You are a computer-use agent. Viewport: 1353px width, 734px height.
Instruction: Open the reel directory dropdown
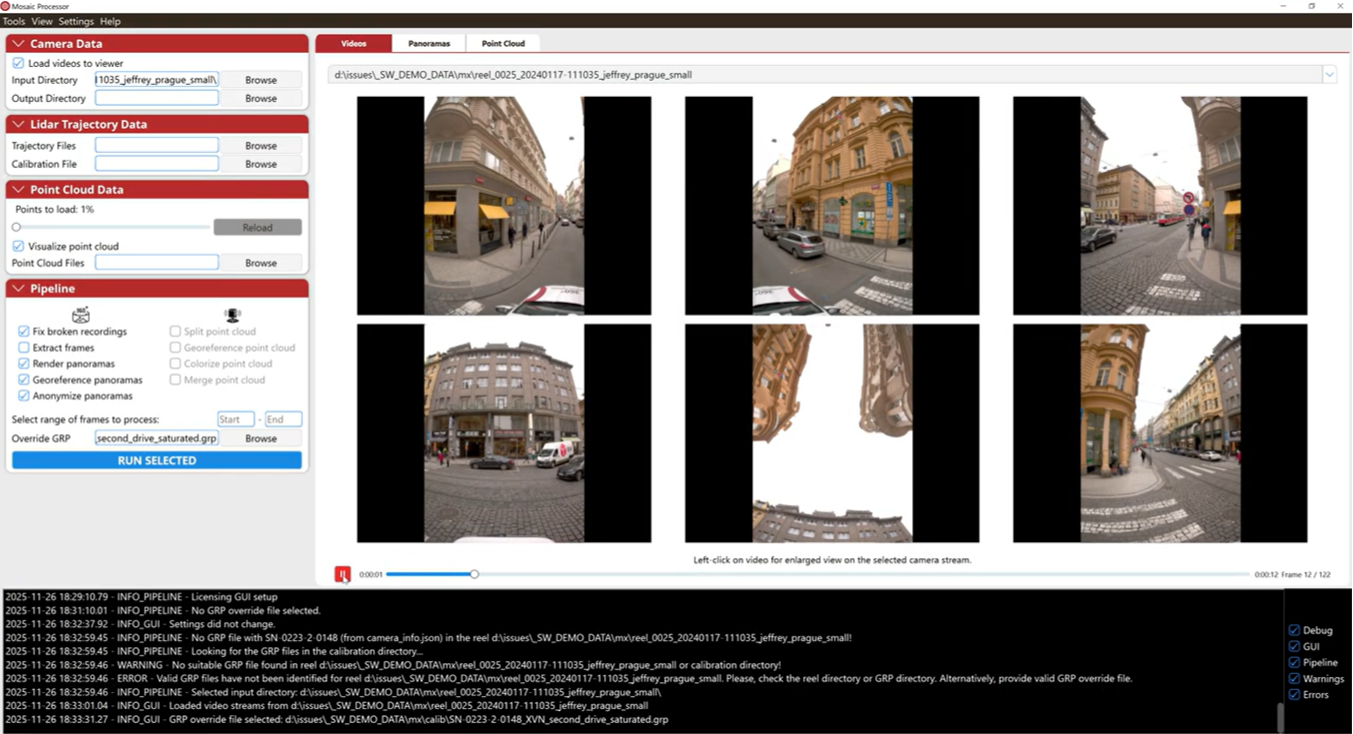[1330, 74]
